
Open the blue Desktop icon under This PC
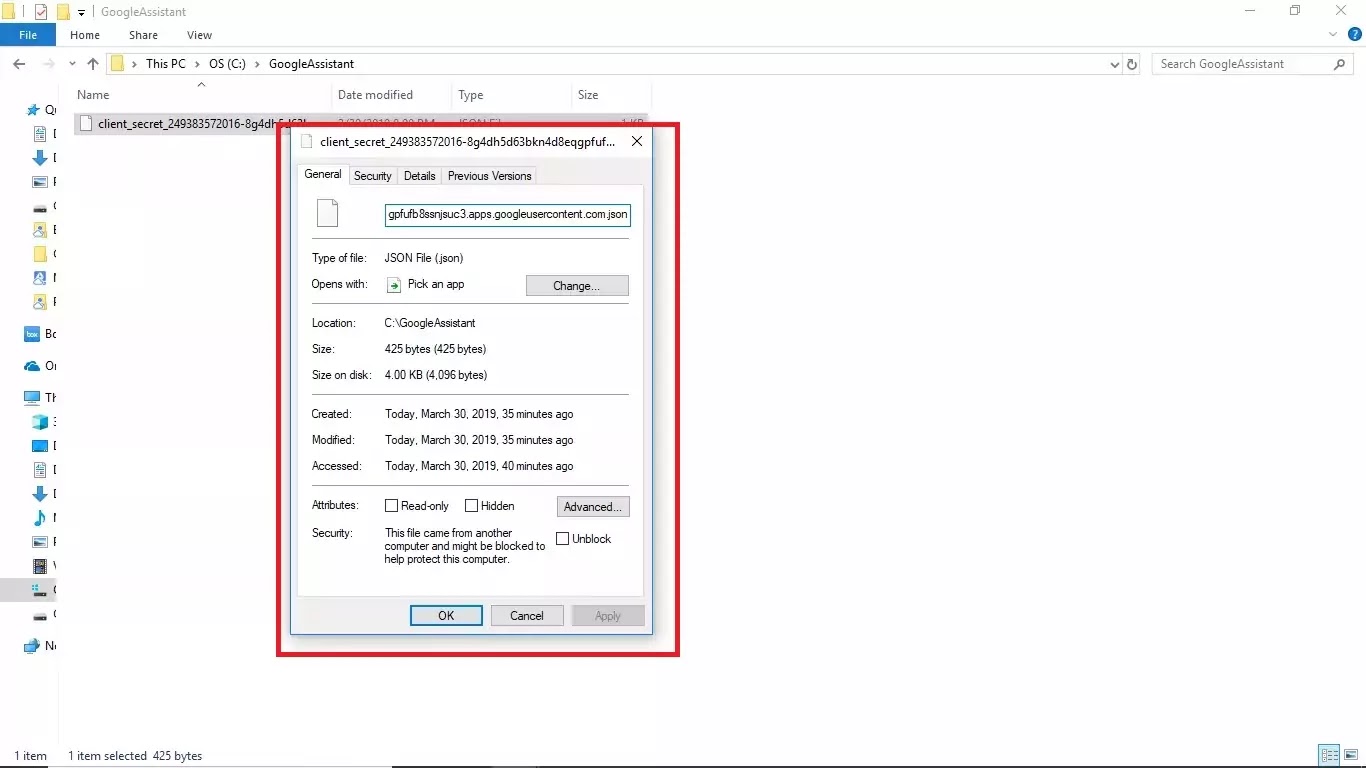tap(40, 446)
